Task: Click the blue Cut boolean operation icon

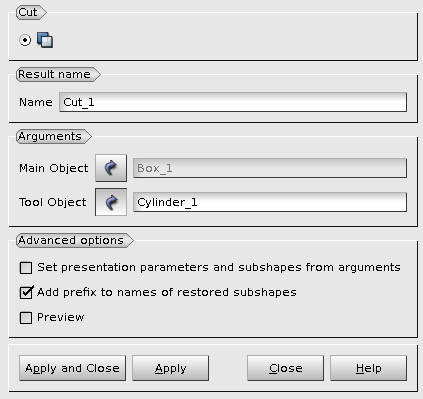Action: 45,40
